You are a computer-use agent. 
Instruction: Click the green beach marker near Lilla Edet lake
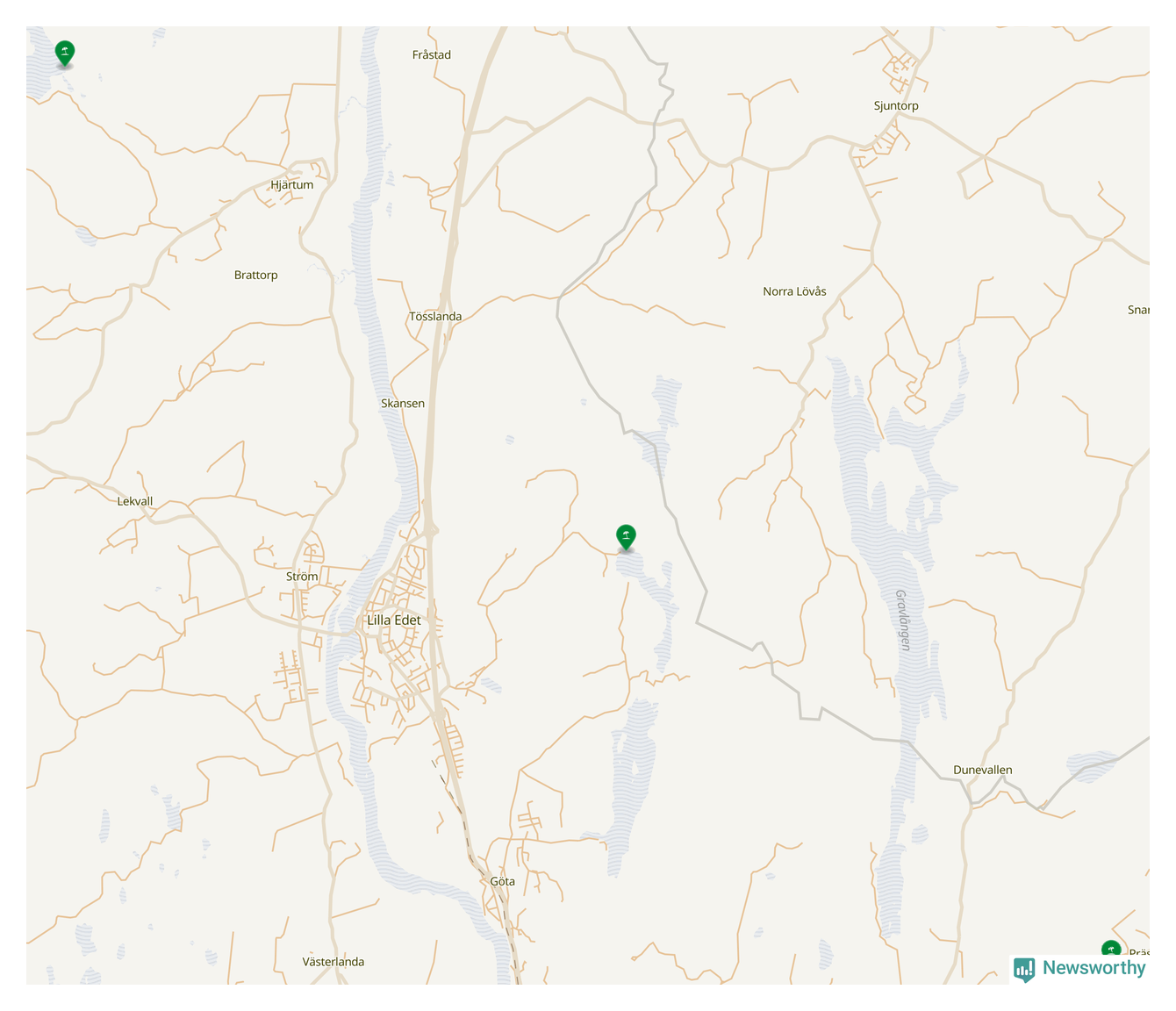tap(626, 537)
